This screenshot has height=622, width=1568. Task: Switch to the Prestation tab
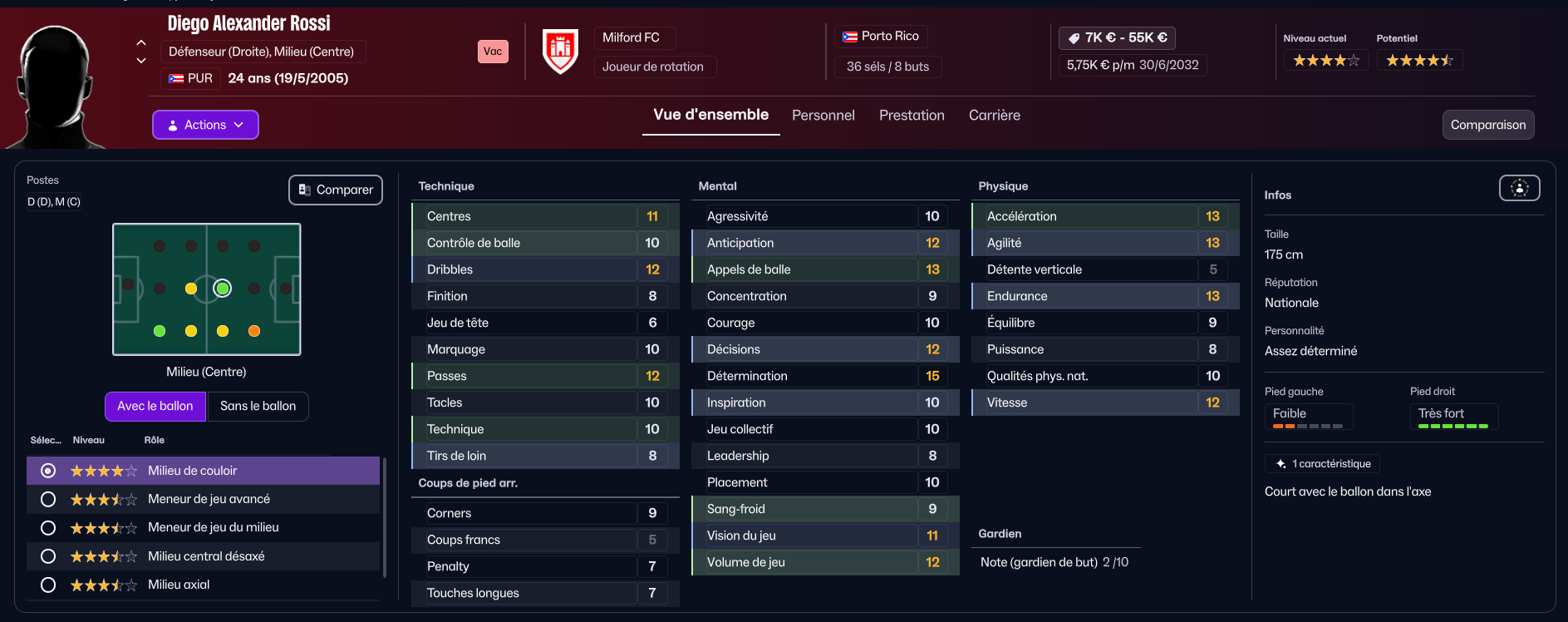[912, 116]
